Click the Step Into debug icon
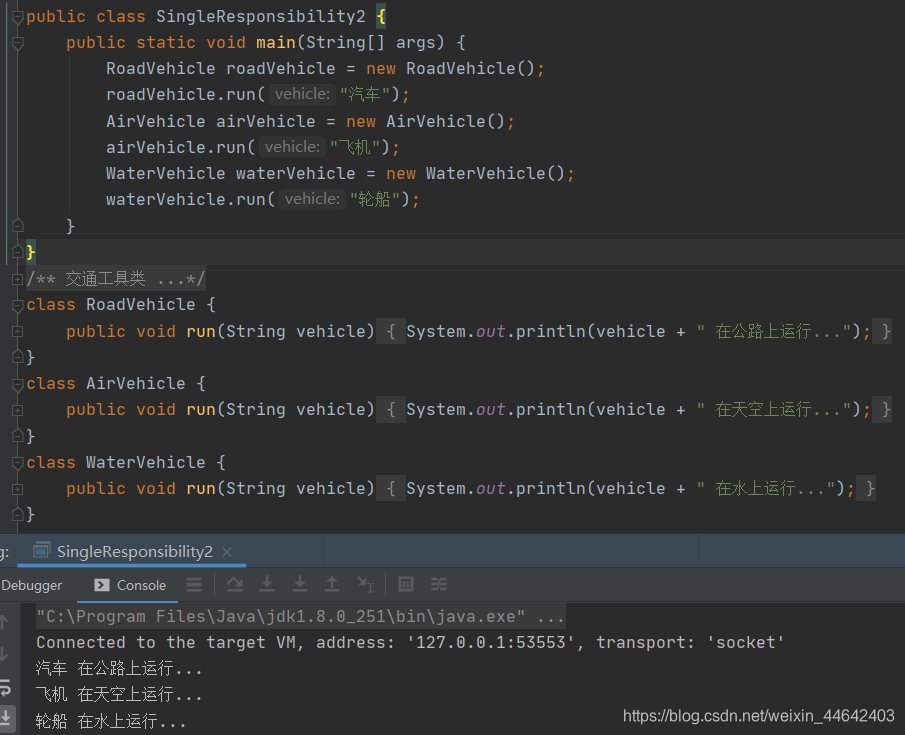The height and width of the screenshot is (735, 905). (267, 585)
